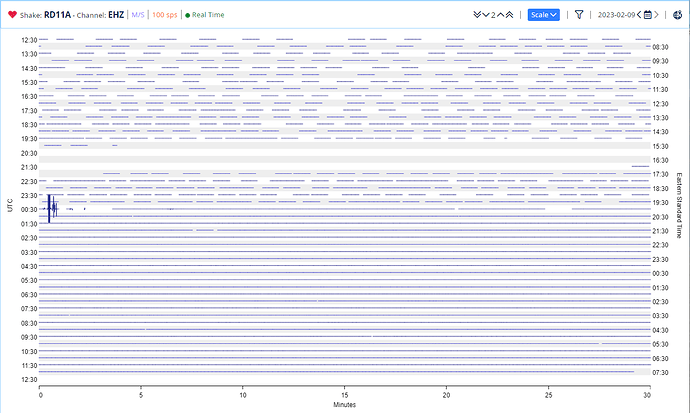The height and width of the screenshot is (413, 690).
Task: Open the Scale dropdown
Action: [x=543, y=15]
